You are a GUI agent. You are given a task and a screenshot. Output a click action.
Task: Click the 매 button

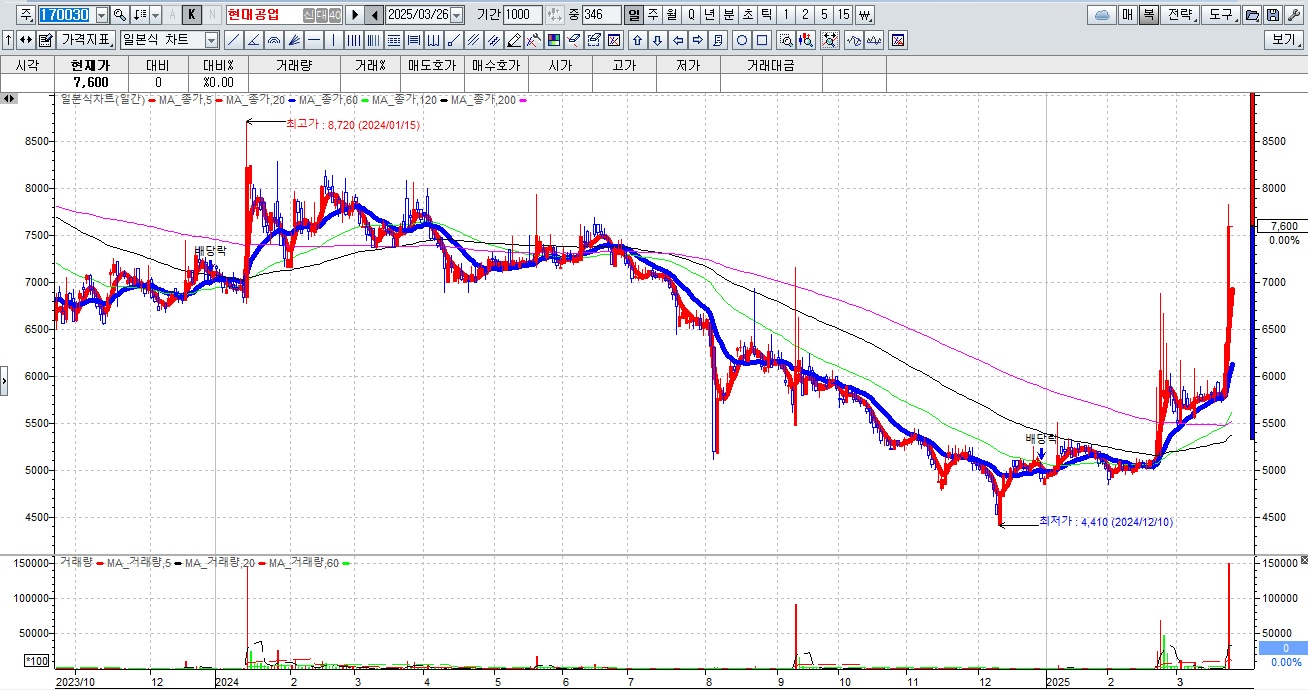point(1127,15)
